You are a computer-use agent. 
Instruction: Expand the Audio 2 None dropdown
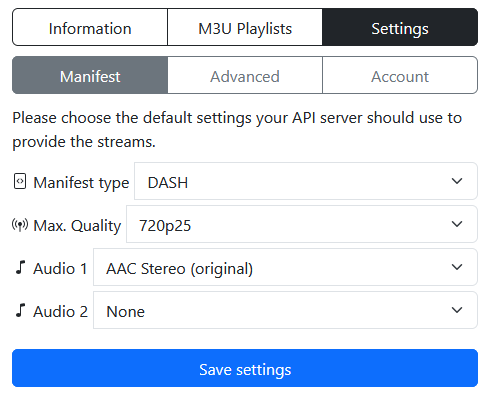click(x=285, y=310)
